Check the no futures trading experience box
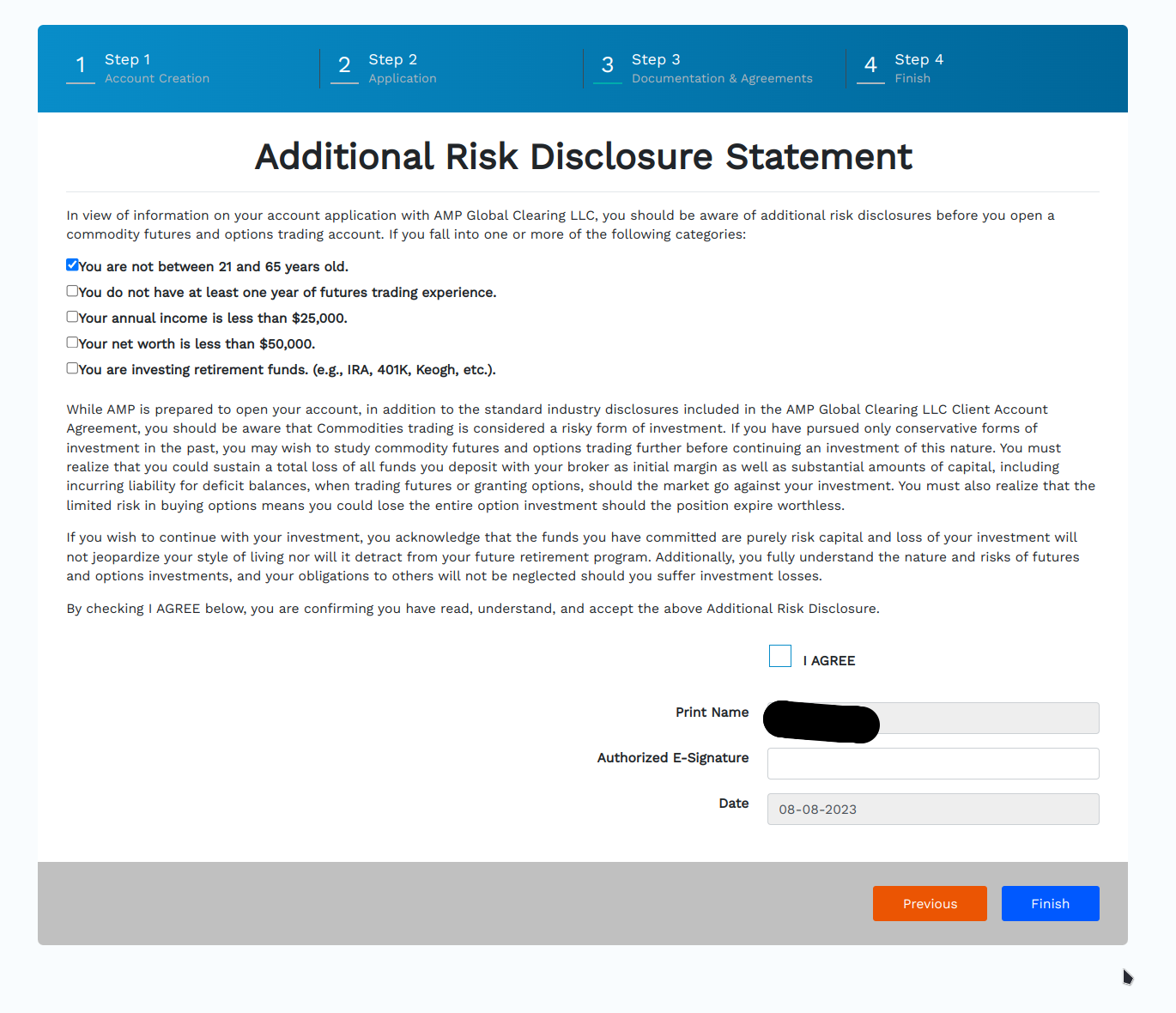The height and width of the screenshot is (1013, 1176). (x=73, y=291)
